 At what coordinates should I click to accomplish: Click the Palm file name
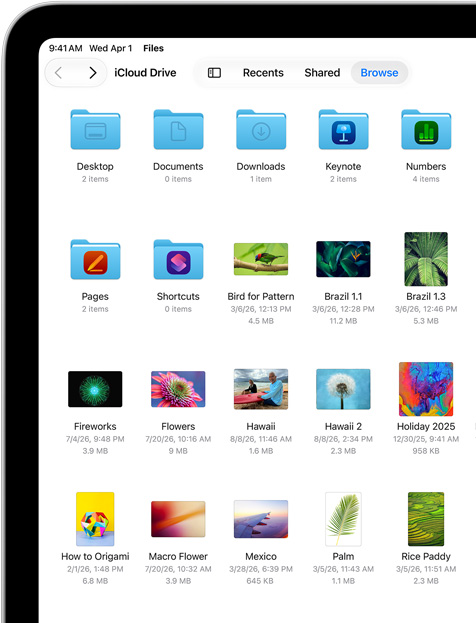[x=343, y=556]
